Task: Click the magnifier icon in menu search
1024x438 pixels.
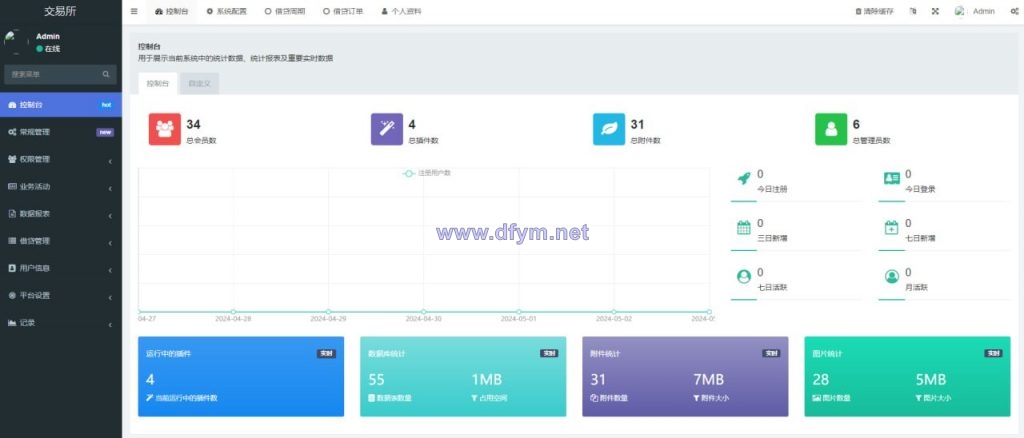Action: (x=106, y=74)
